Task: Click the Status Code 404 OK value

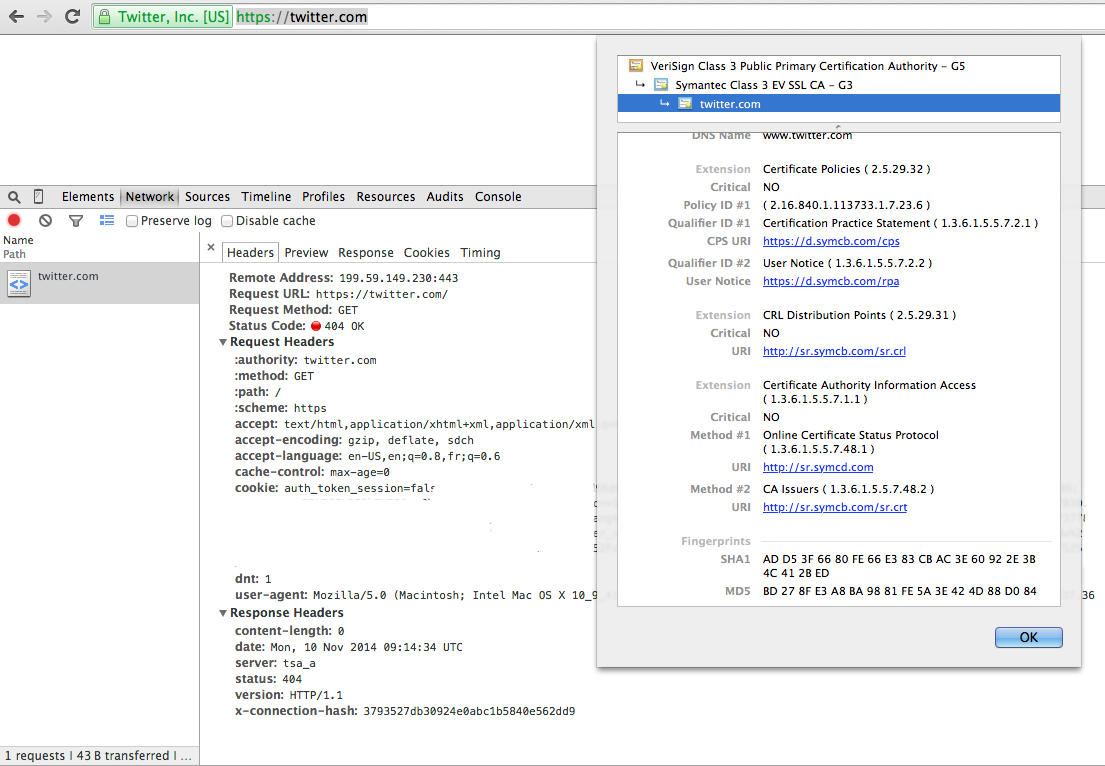Action: coord(338,326)
